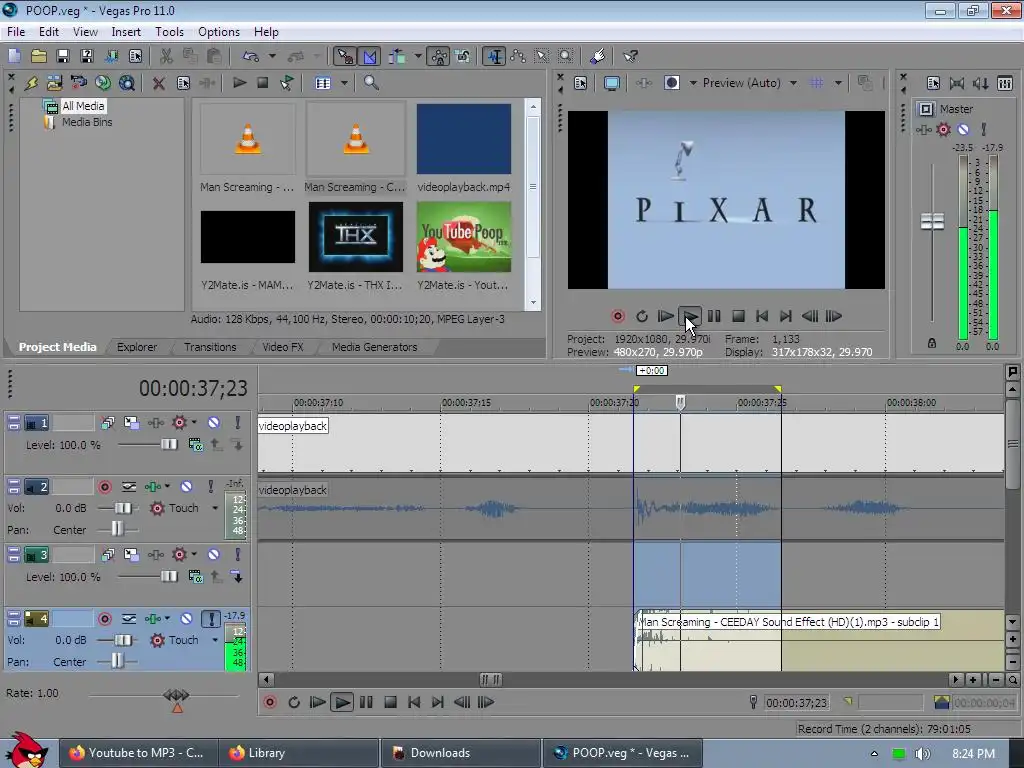Open the Preview (Auto) quality dropdown

point(793,83)
